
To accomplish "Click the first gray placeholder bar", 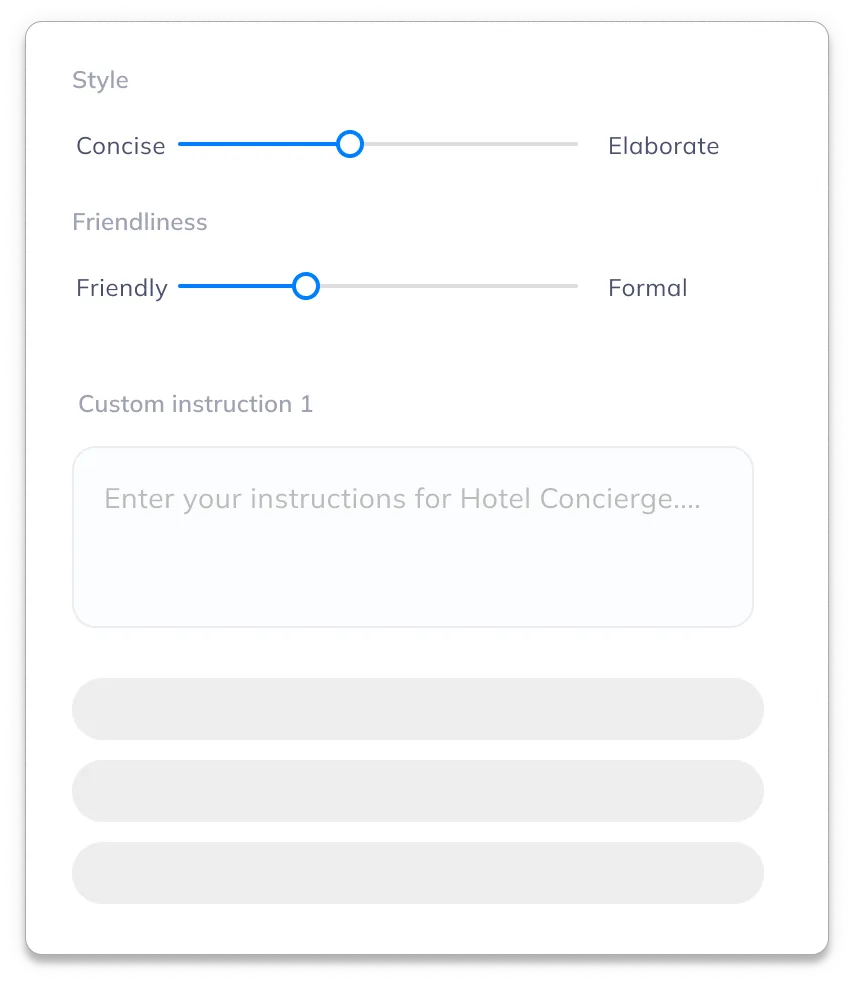I will [x=418, y=709].
